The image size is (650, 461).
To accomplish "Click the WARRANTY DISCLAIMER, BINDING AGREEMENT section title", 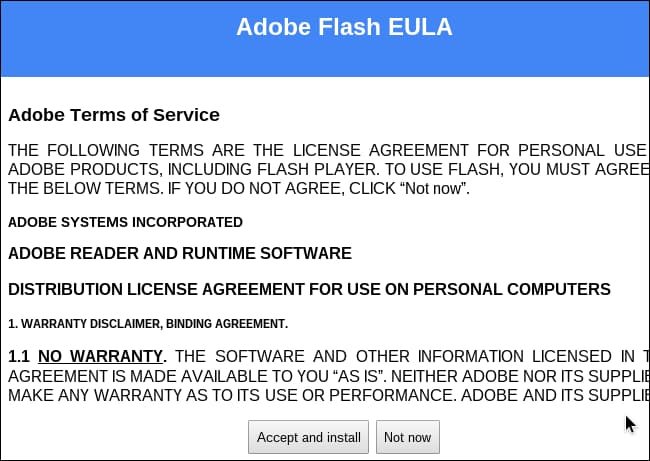I will [148, 323].
